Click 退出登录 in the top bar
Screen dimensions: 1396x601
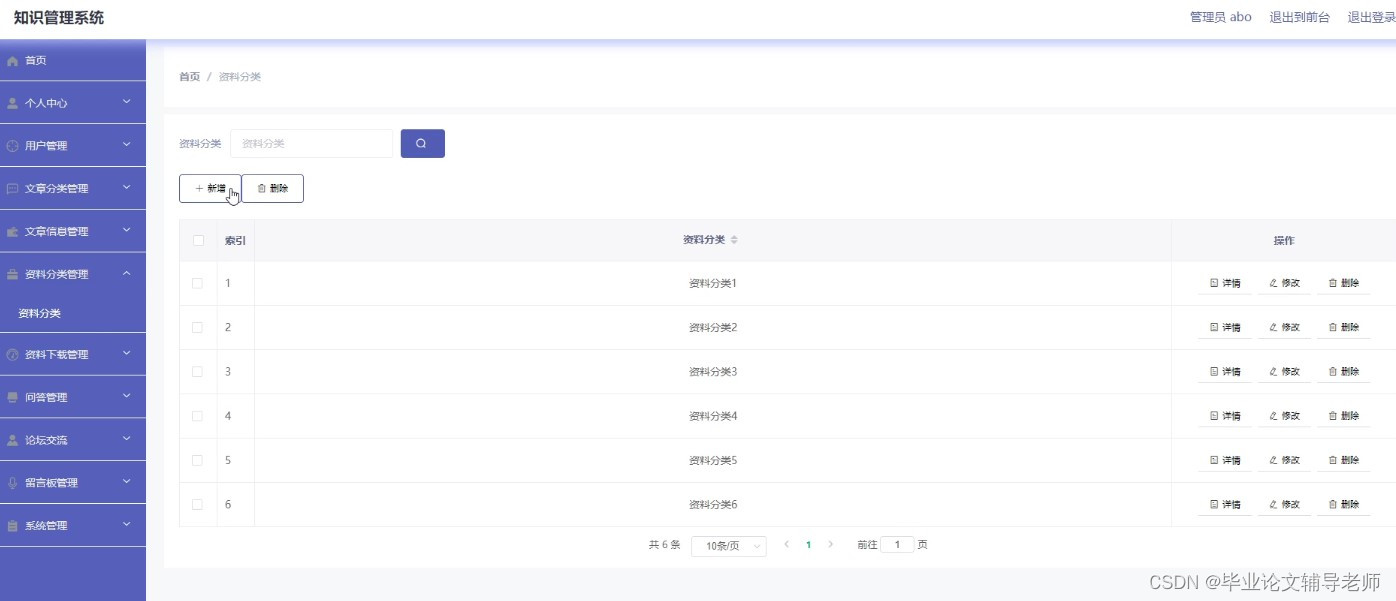pyautogui.click(x=1371, y=17)
